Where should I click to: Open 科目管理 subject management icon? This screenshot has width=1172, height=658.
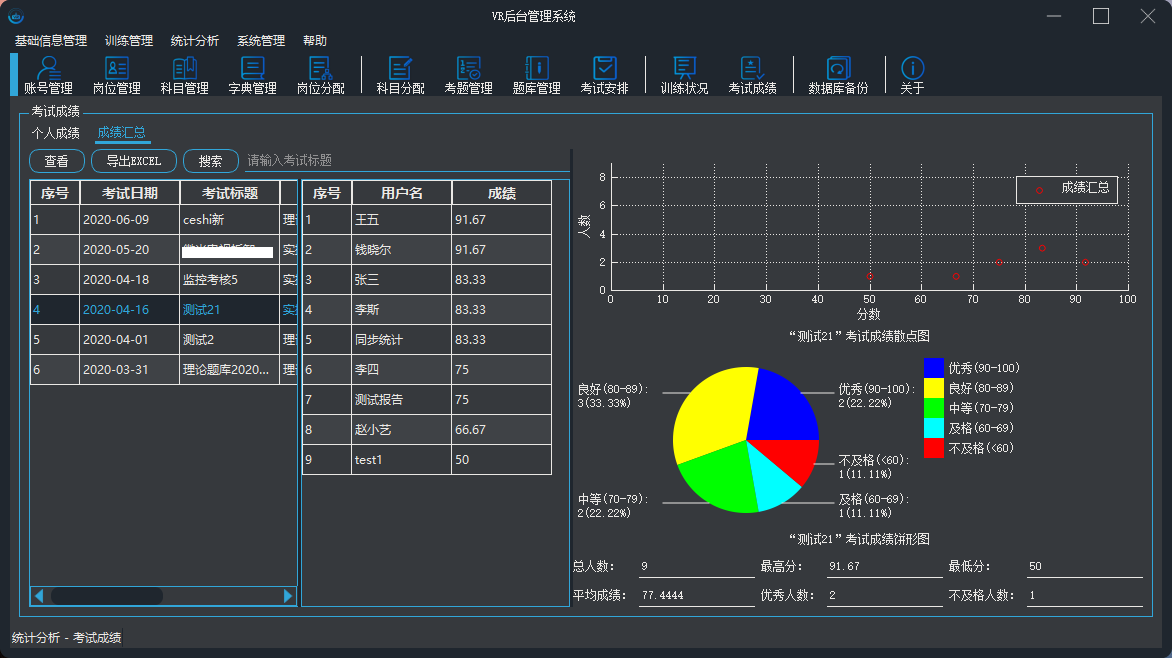click(x=185, y=75)
